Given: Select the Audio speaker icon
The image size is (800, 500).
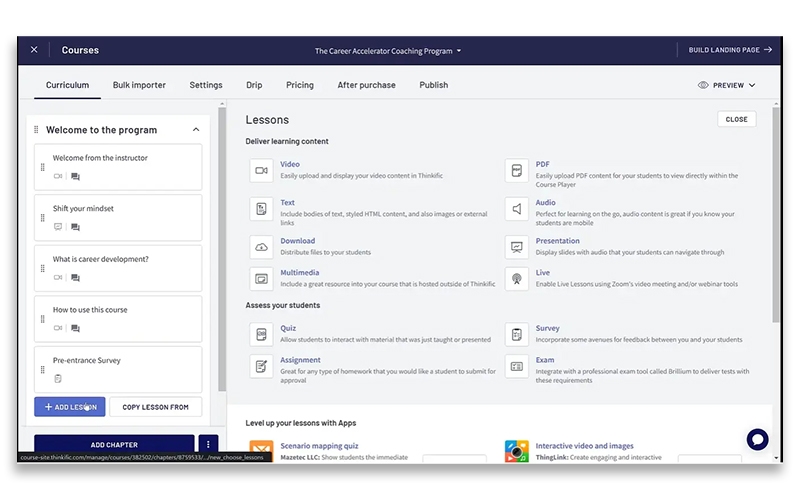Looking at the screenshot, I should pos(517,209).
